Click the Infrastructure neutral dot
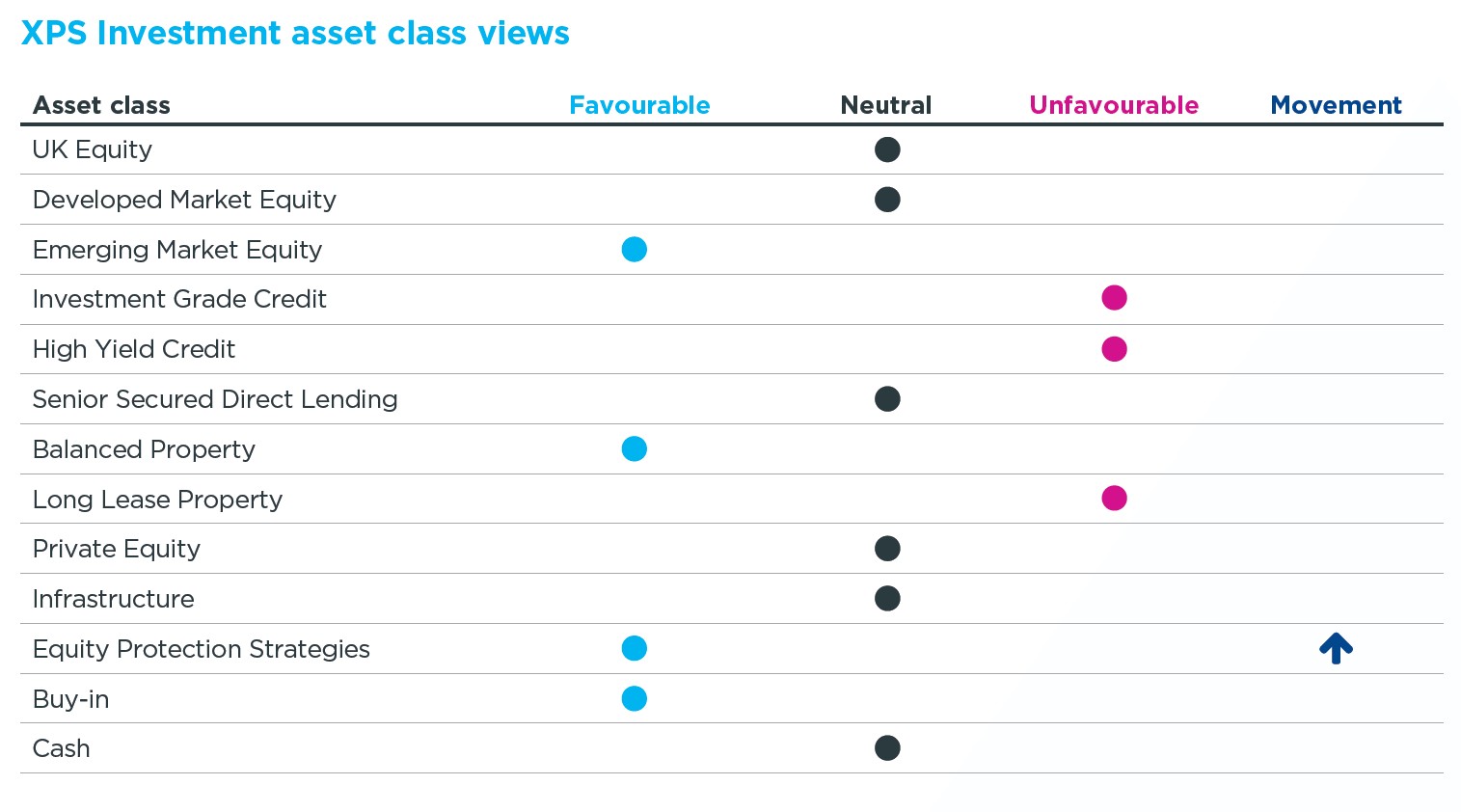The height and width of the screenshot is (812, 1461). point(887,598)
